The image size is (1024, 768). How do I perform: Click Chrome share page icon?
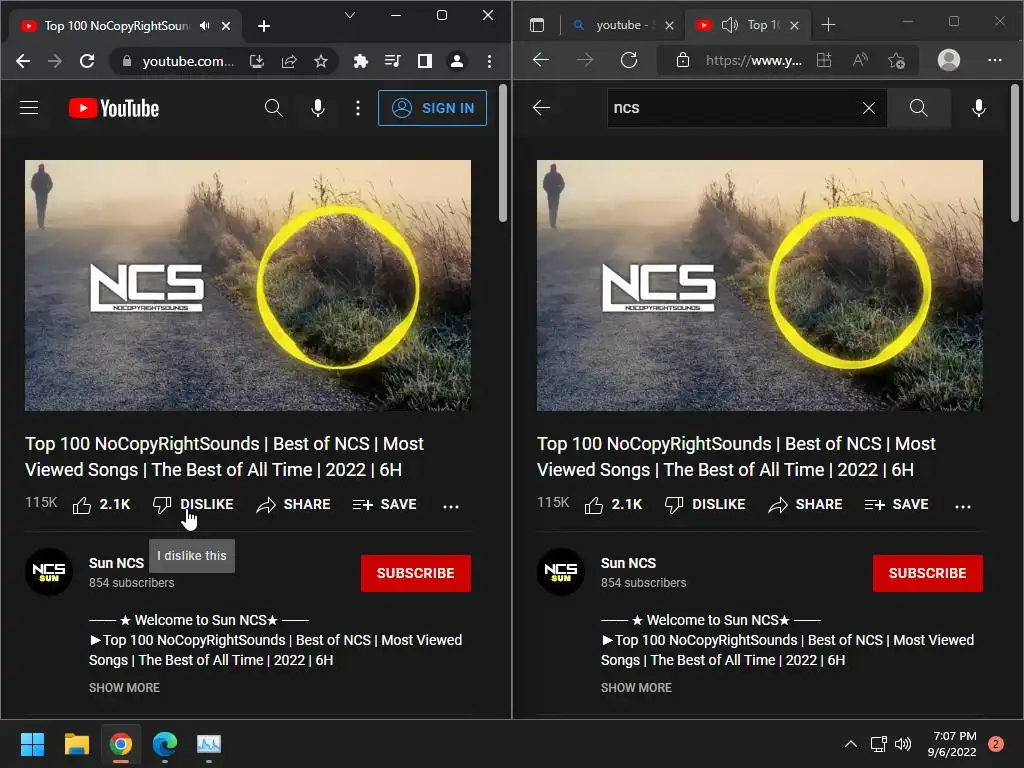(x=289, y=61)
